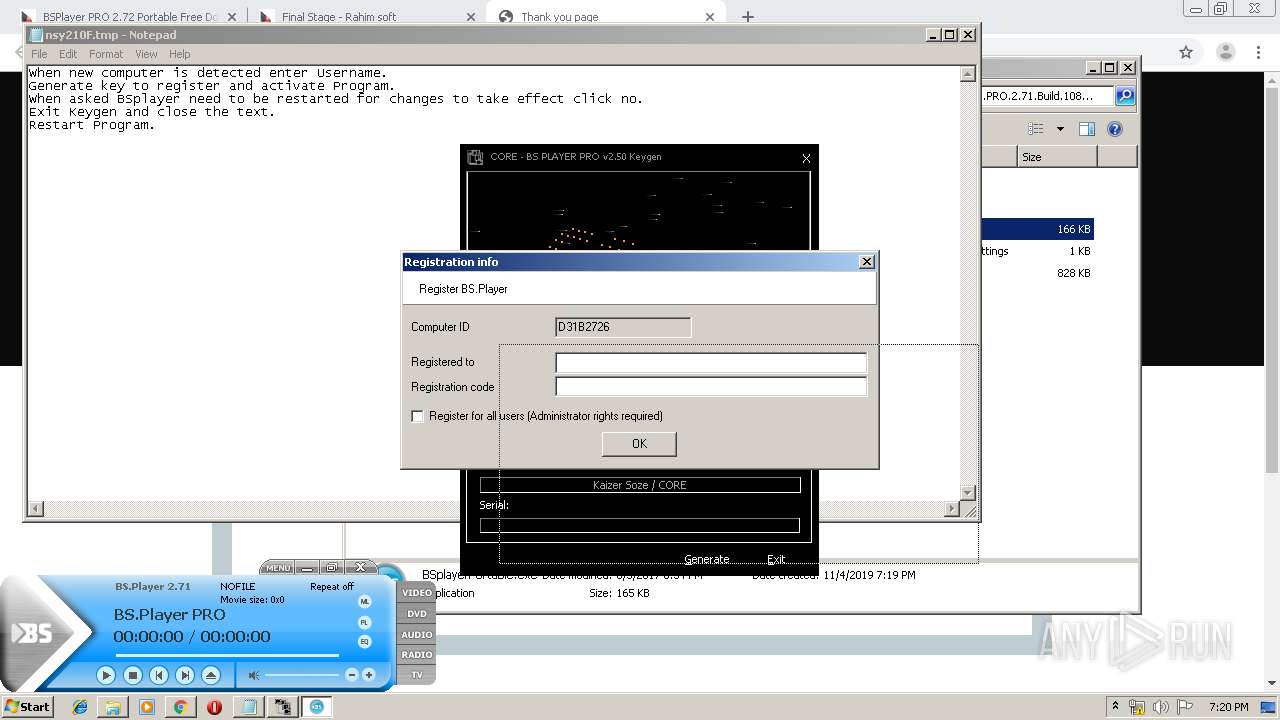Image resolution: width=1280 pixels, height=720 pixels.
Task: Open the Chrome three-dot menu
Action: 1258,52
